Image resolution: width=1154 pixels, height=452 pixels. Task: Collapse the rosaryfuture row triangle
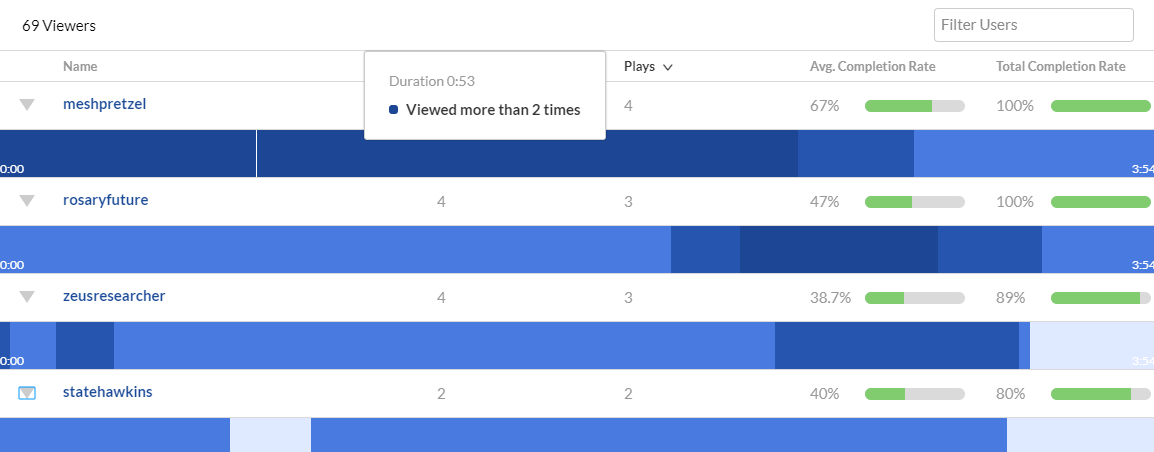click(x=27, y=200)
